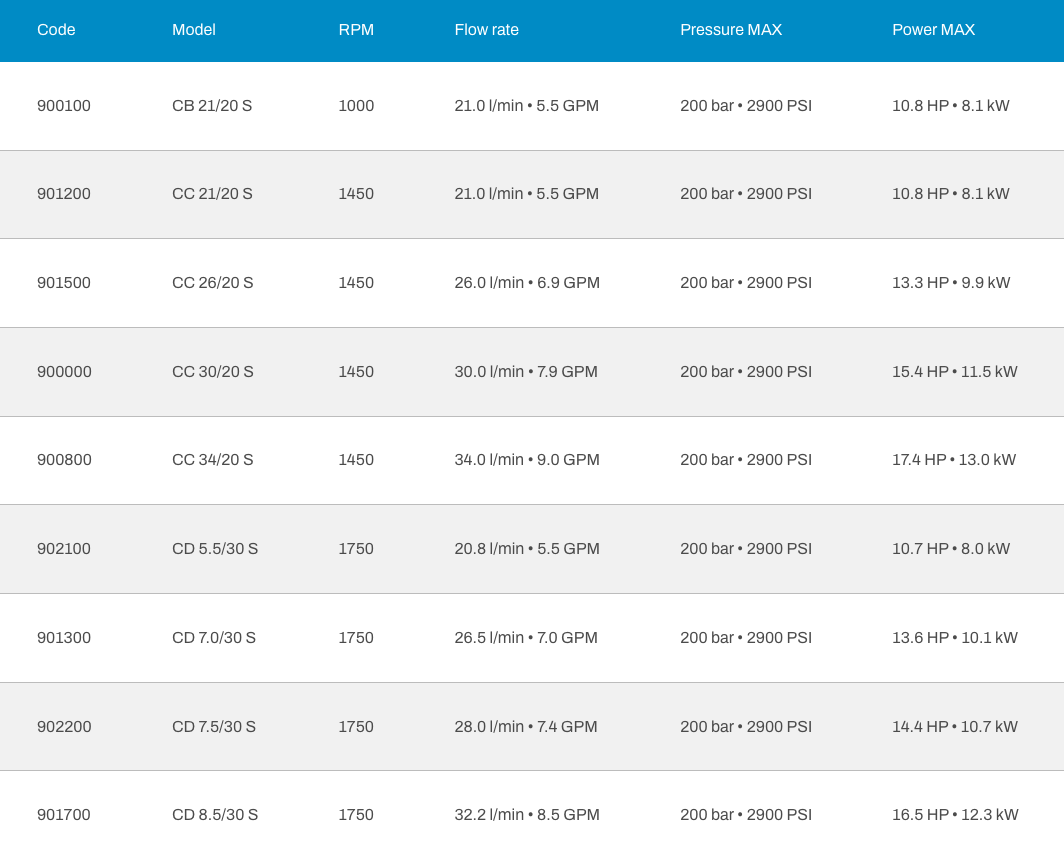Click model name CD 5.5/30 S
Viewport: 1064px width, 847px height.
pos(215,549)
